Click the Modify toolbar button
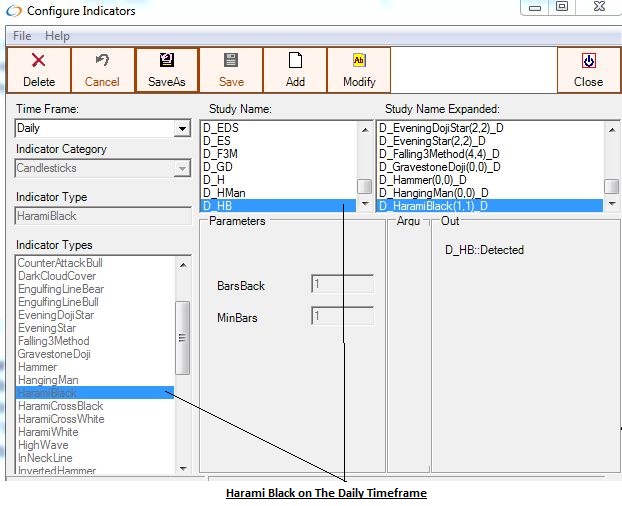This screenshot has height=506, width=622. pos(359,70)
